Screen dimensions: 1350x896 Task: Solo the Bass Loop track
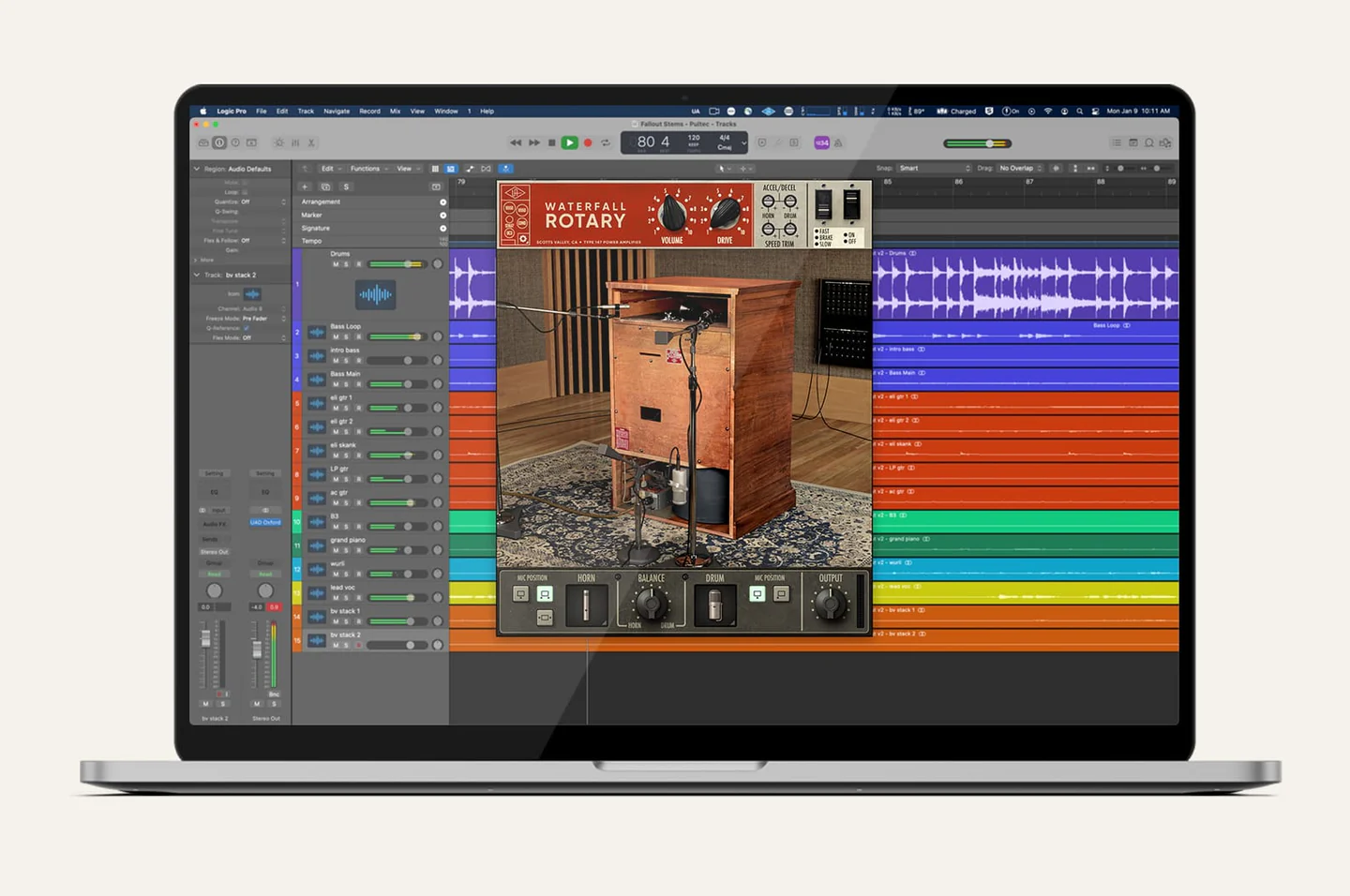point(346,336)
